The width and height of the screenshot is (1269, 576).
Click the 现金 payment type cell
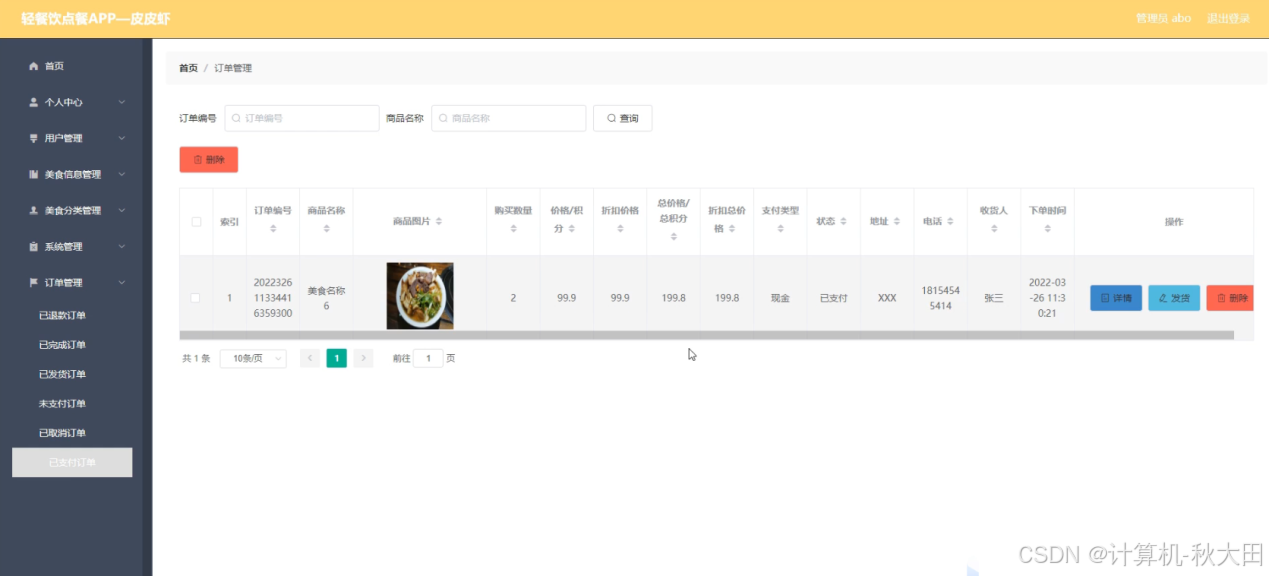click(x=780, y=298)
